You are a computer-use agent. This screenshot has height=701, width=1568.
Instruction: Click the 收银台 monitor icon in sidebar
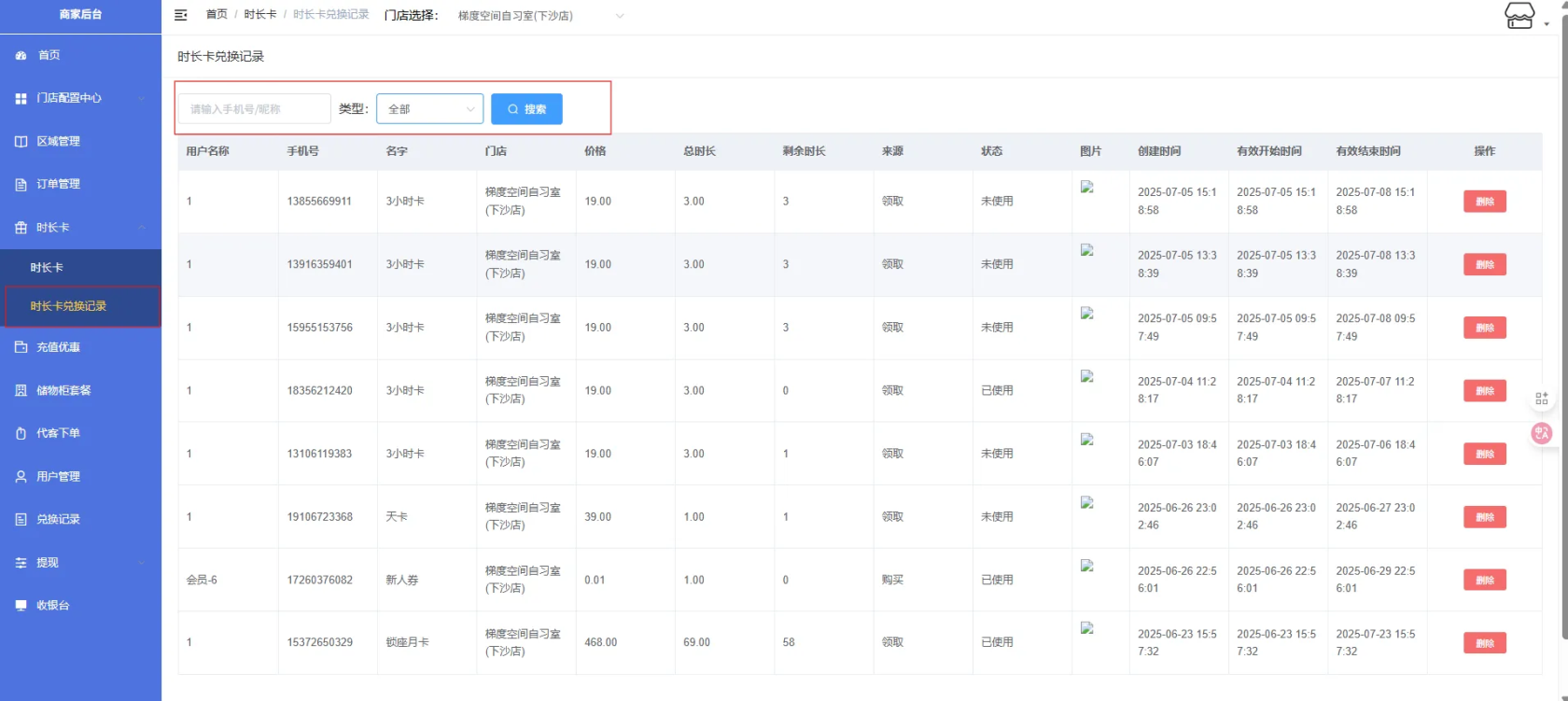tap(21, 606)
